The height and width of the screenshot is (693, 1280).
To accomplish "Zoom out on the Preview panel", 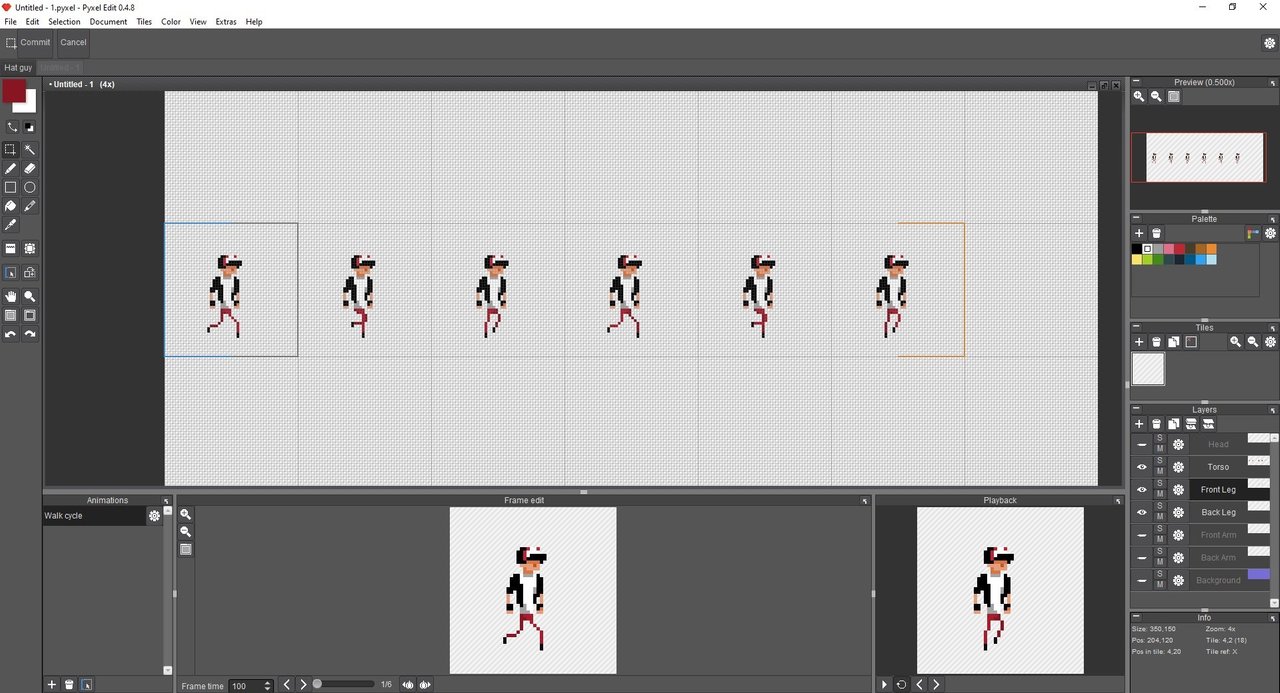I will (1156, 96).
